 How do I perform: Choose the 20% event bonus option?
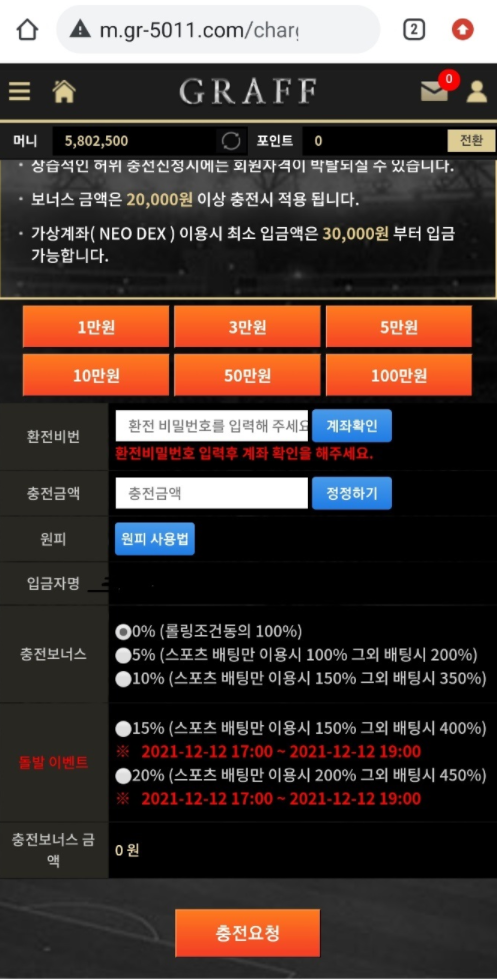[123, 775]
